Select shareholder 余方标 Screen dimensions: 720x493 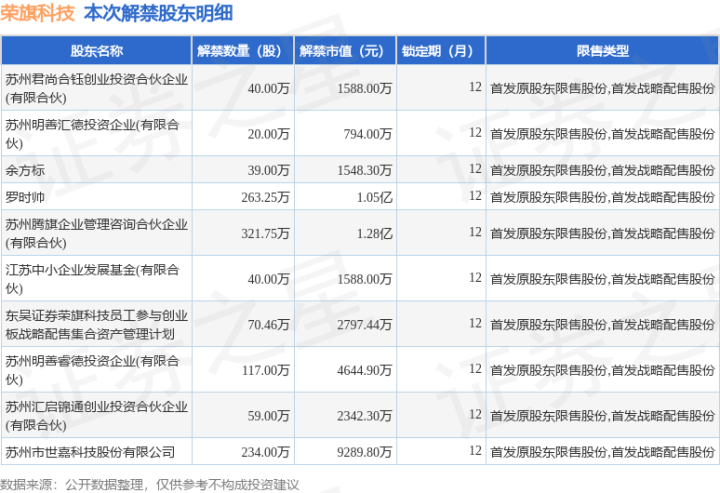pyautogui.click(x=25, y=170)
